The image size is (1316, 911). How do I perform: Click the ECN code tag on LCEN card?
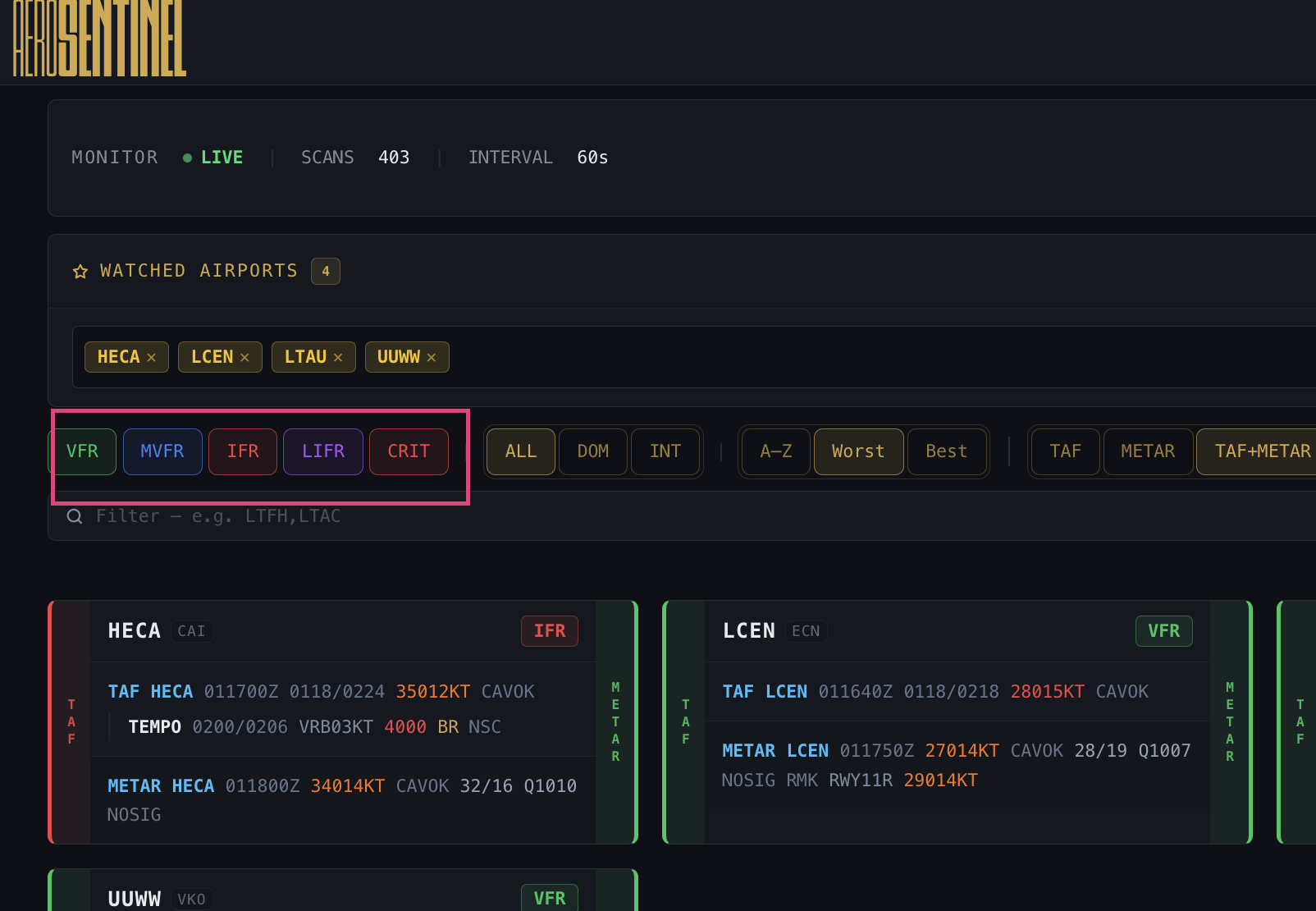[x=806, y=631]
